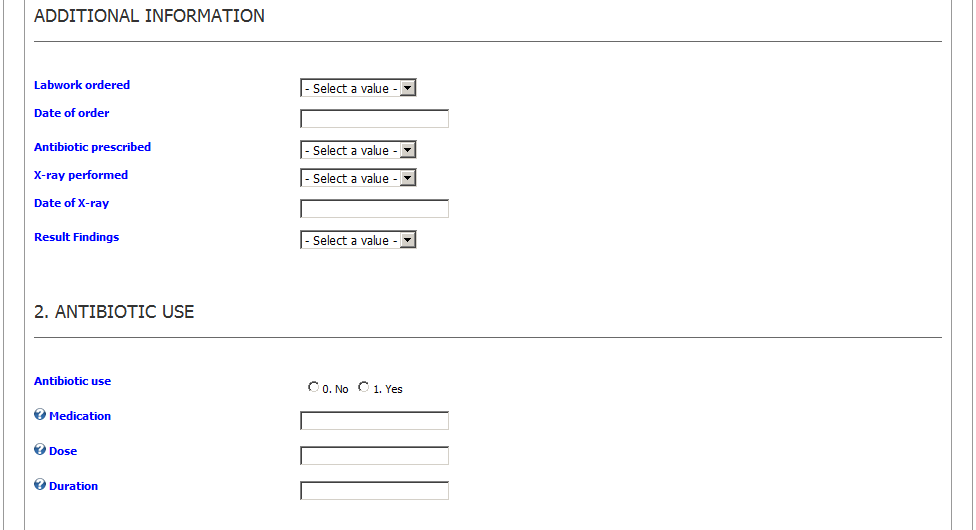Expand the Result Findings dropdown

pos(358,240)
